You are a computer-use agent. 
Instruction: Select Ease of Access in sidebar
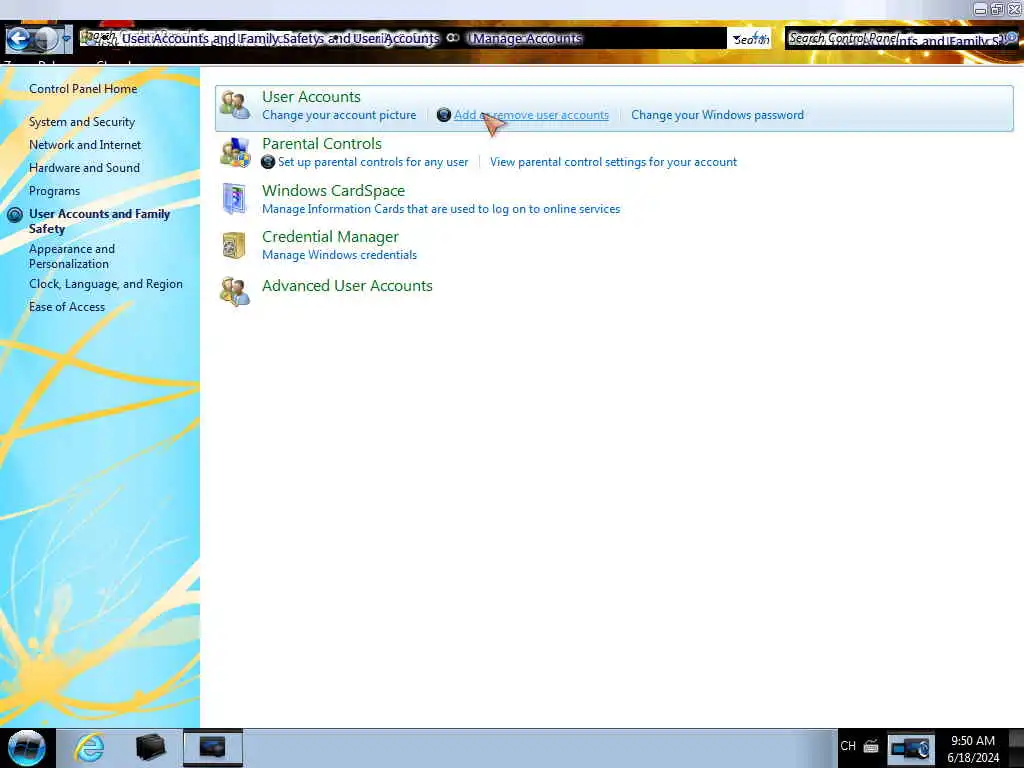[67, 307]
